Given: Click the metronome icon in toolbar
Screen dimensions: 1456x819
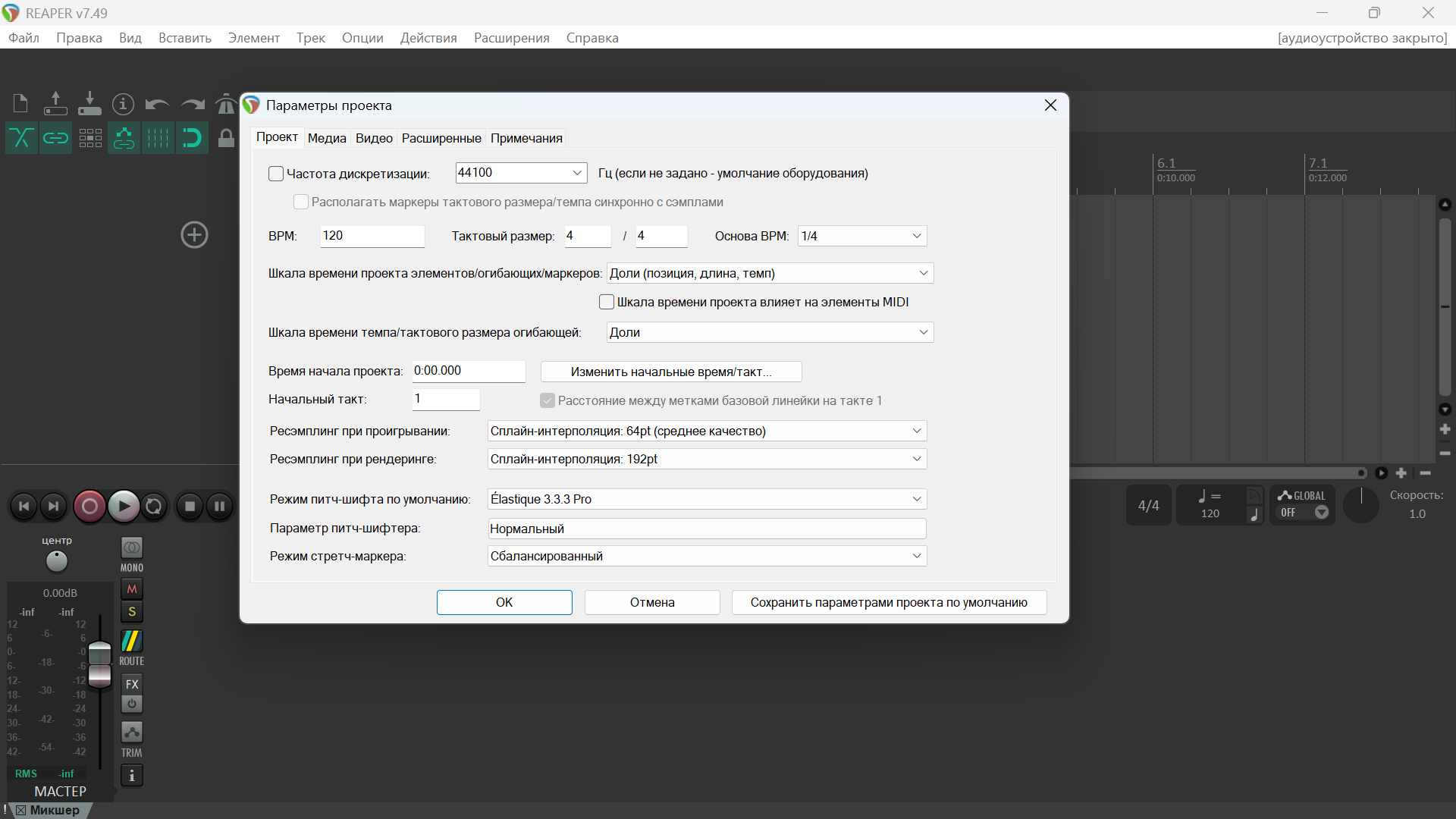Looking at the screenshot, I should (x=225, y=104).
